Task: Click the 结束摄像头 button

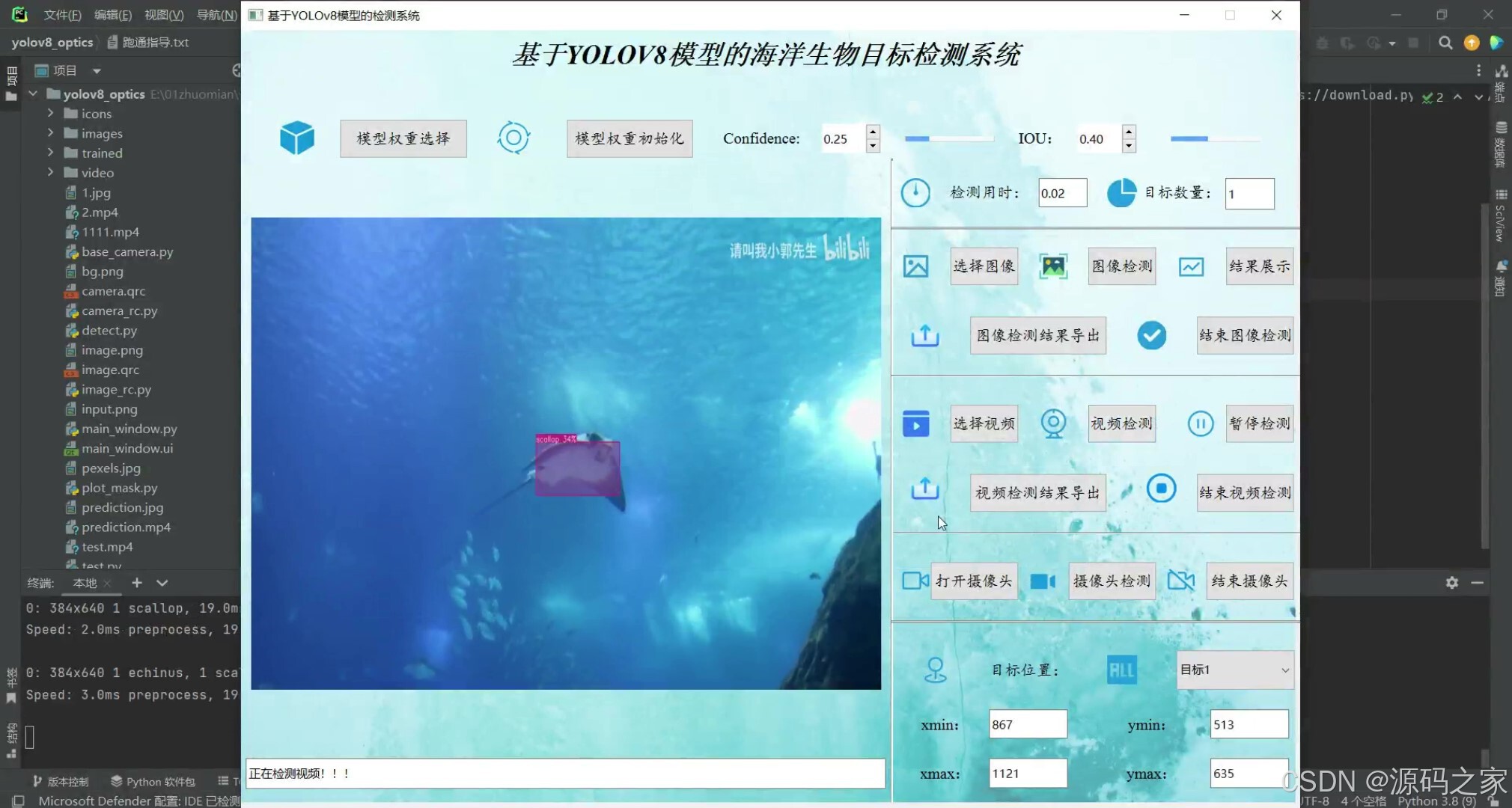Action: click(x=1249, y=581)
